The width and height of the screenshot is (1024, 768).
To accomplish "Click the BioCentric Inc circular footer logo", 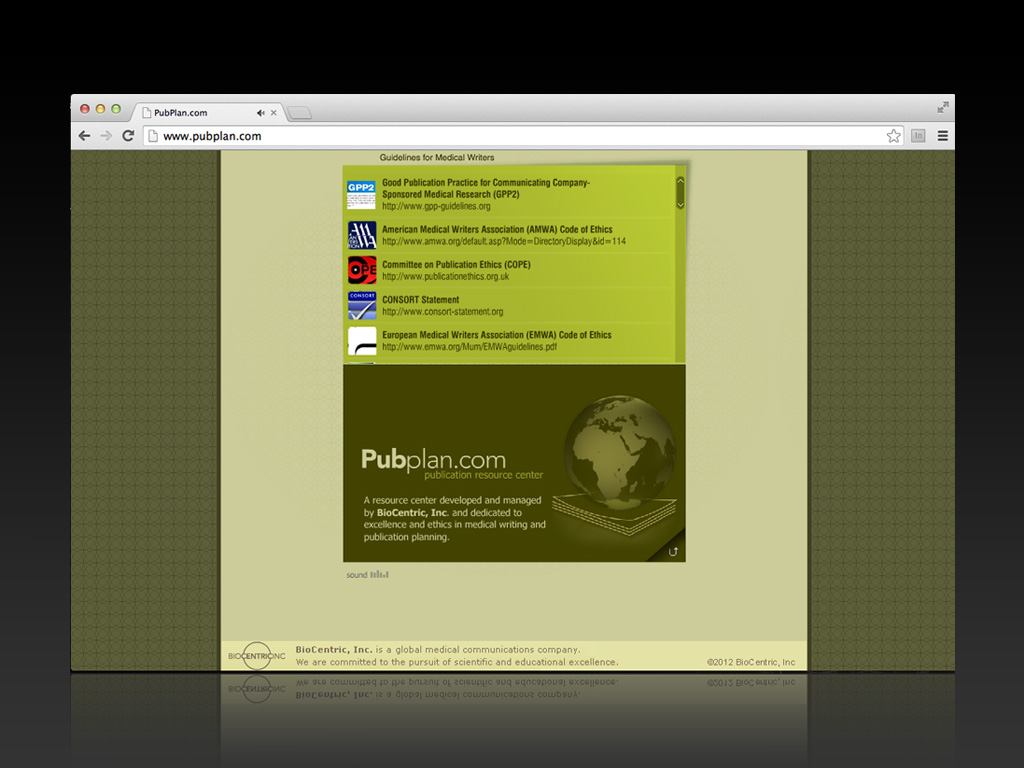I will [x=257, y=656].
